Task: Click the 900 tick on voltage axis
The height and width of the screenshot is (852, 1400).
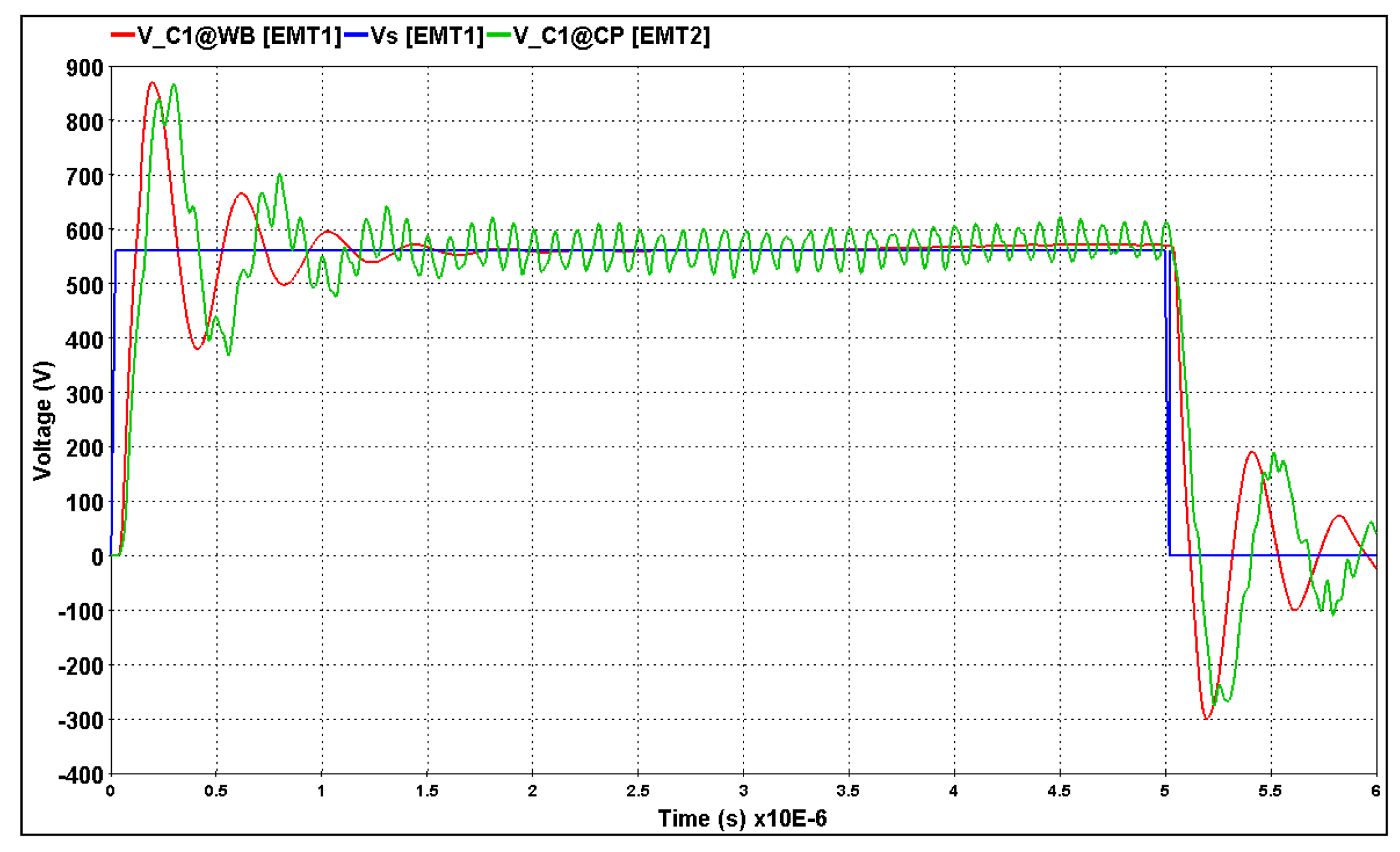Action: (85, 67)
